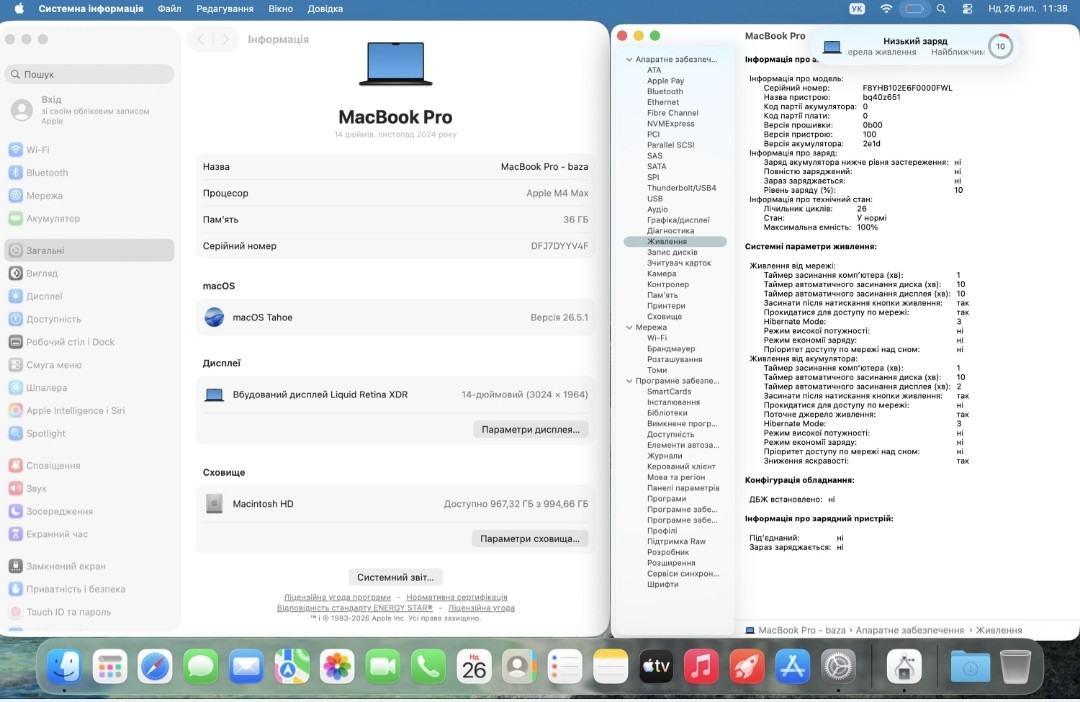Open Mail app in Dock
1080x702 pixels.
click(246, 666)
